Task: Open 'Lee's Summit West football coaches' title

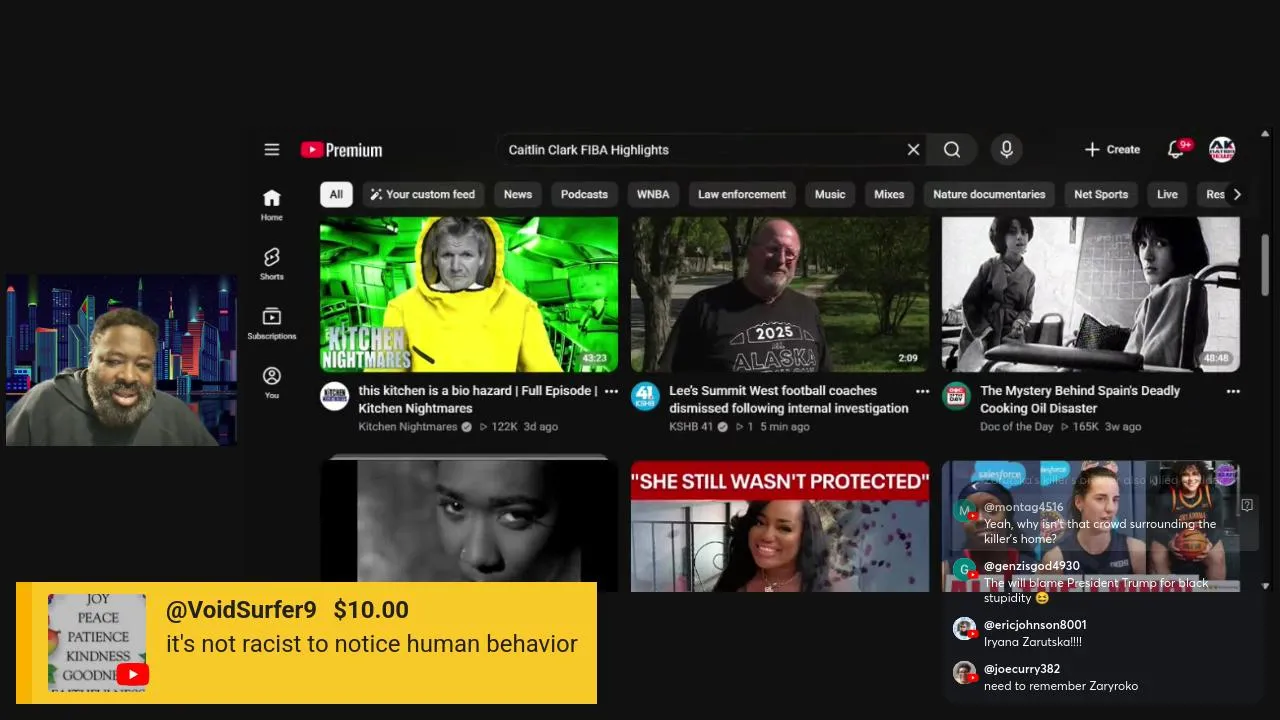Action: tap(789, 399)
